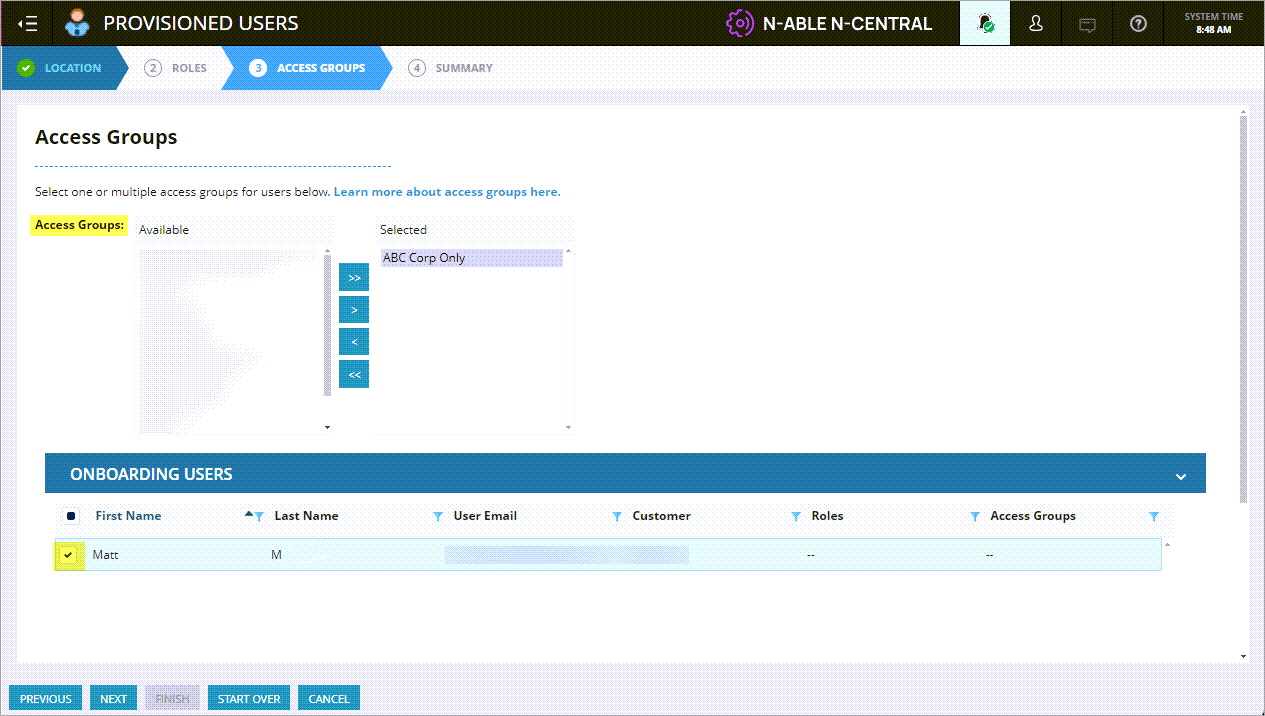Jump to the Summary wizard step
Screen dimensions: 1265x716
pos(450,68)
